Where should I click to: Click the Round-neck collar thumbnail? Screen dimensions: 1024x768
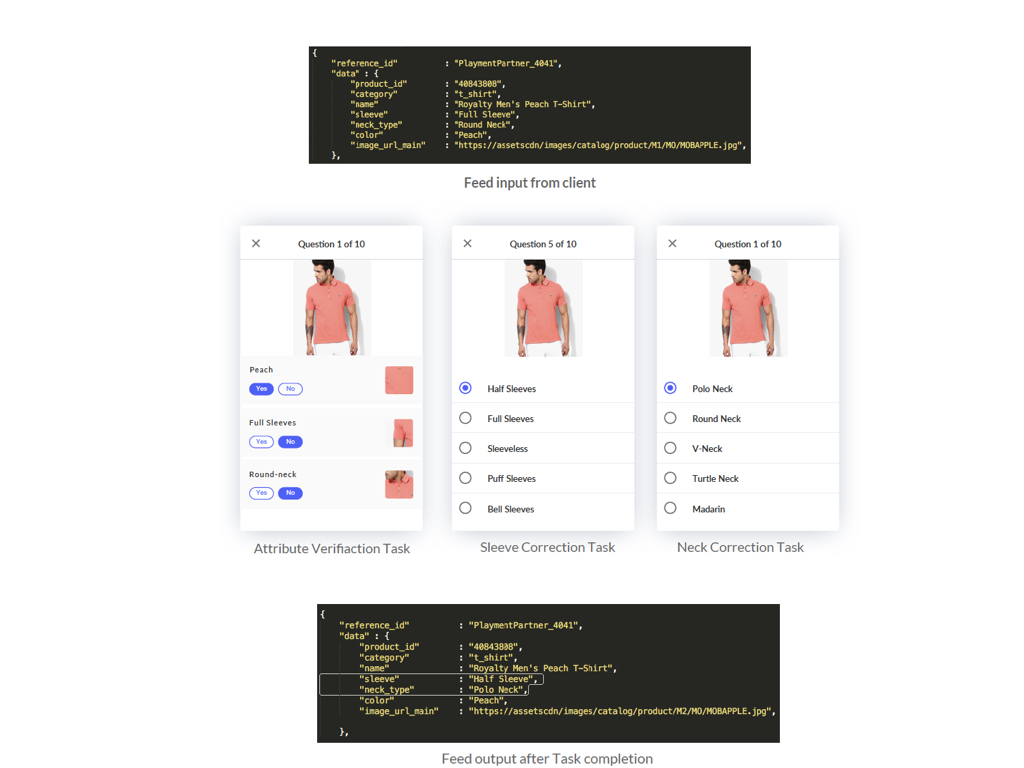point(399,485)
